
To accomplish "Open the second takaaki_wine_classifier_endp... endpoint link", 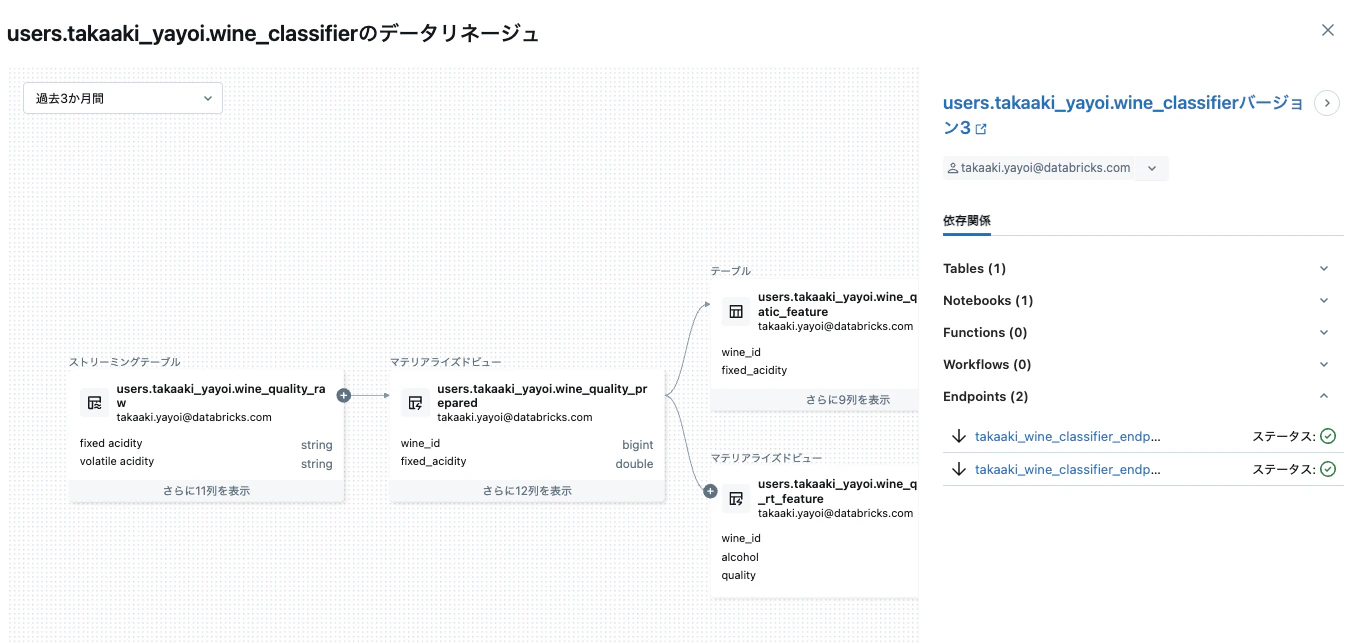I will [1068, 469].
